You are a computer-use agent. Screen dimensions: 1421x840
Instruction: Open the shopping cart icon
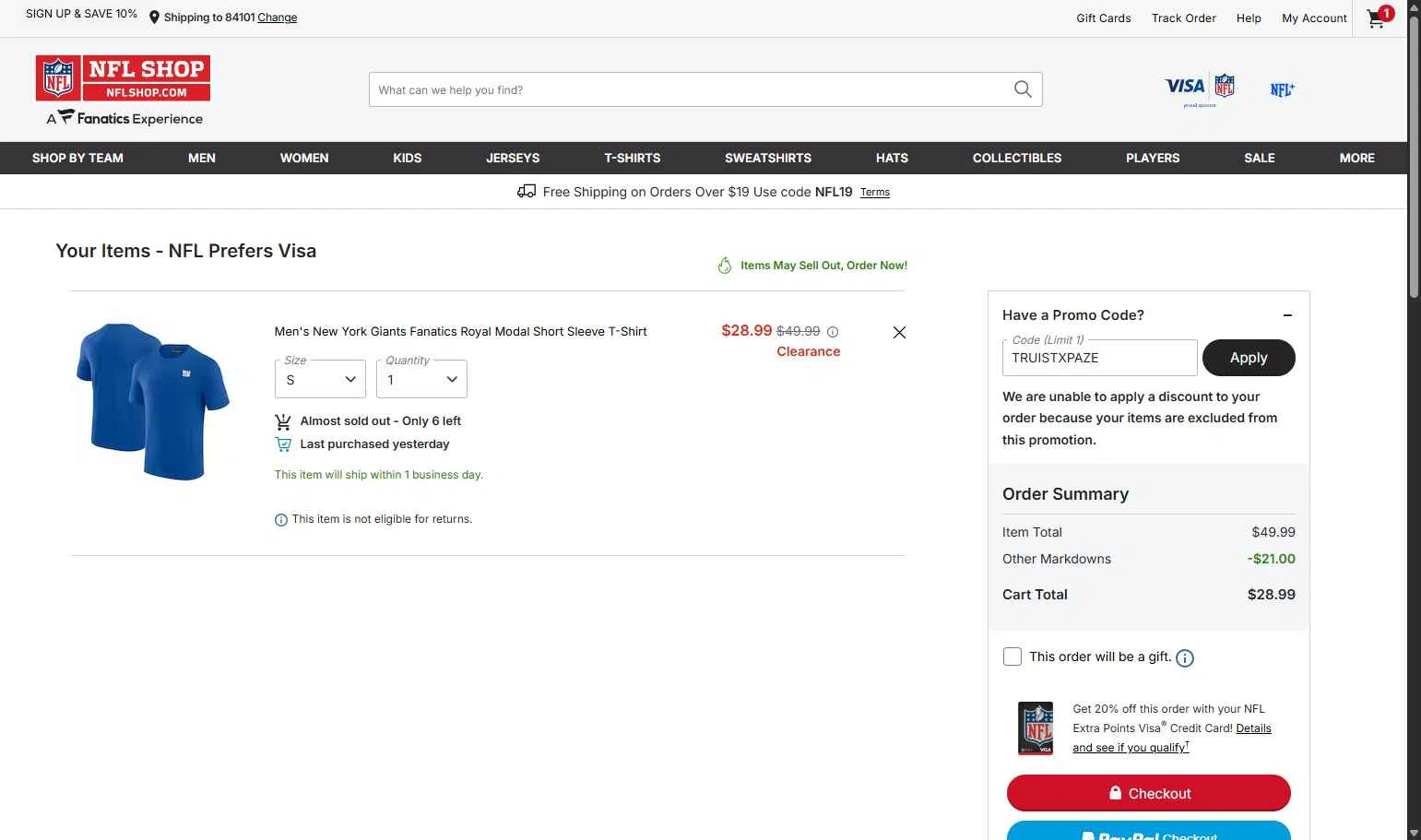(1379, 17)
